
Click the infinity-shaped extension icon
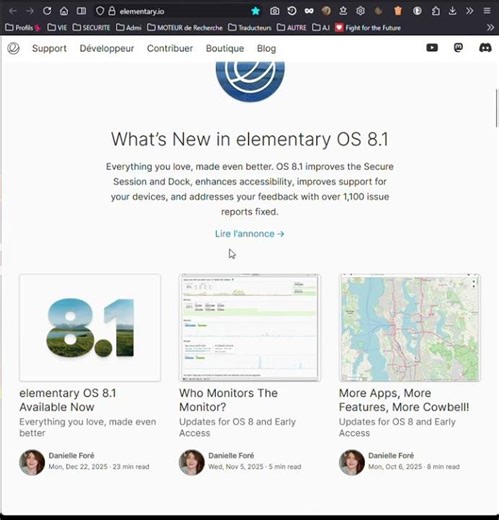309,11
